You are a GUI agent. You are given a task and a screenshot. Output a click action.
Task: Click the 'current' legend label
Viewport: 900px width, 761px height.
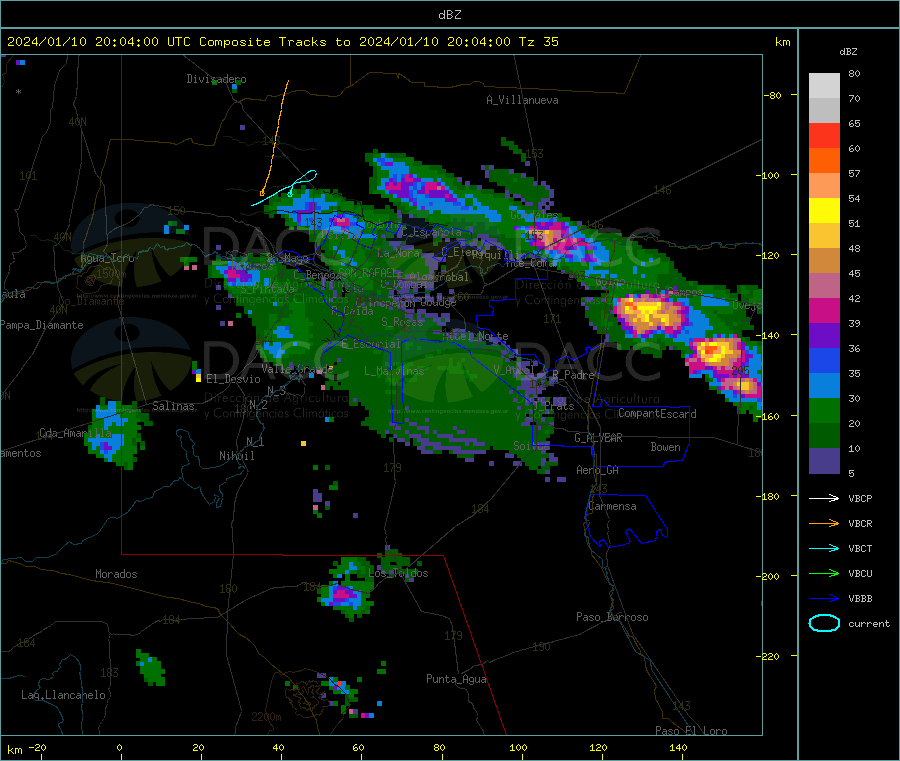point(869,624)
